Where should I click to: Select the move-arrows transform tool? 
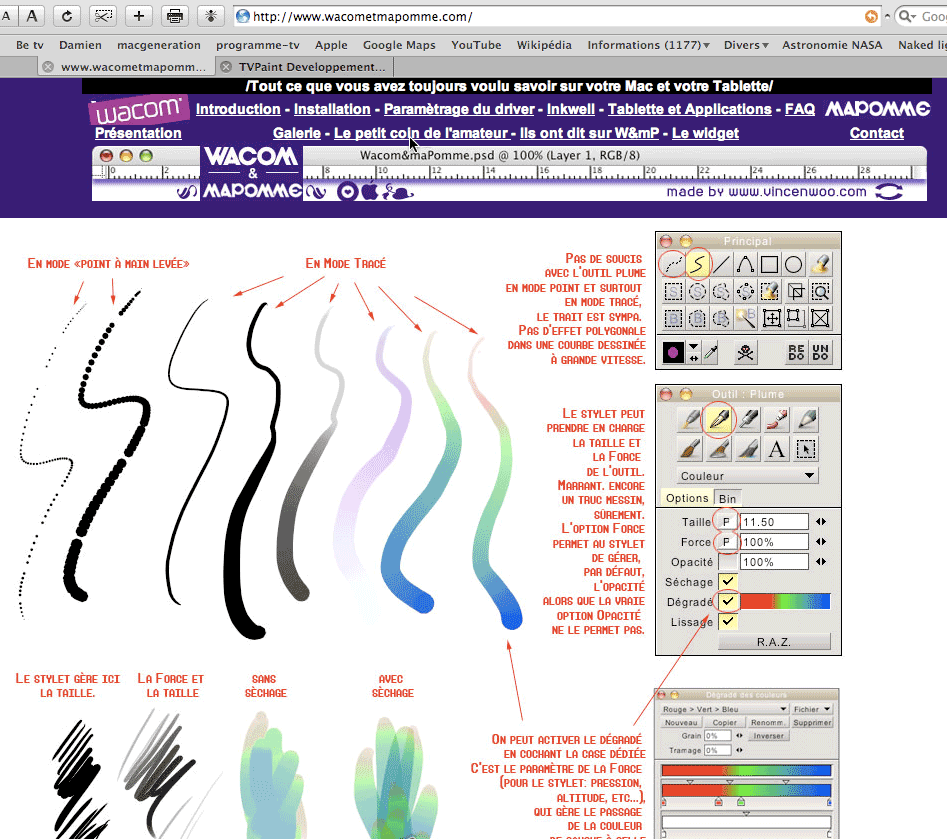[x=771, y=318]
